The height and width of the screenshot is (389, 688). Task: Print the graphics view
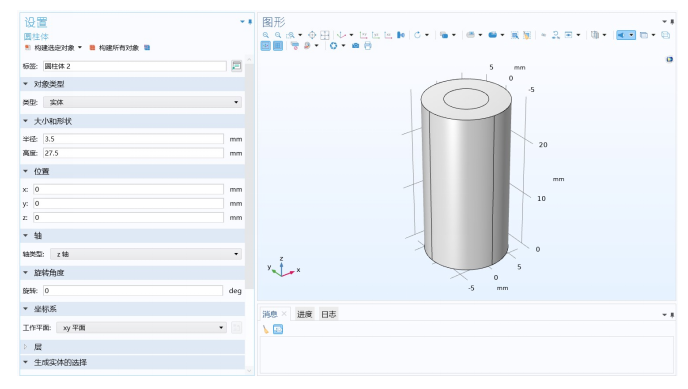(x=368, y=46)
